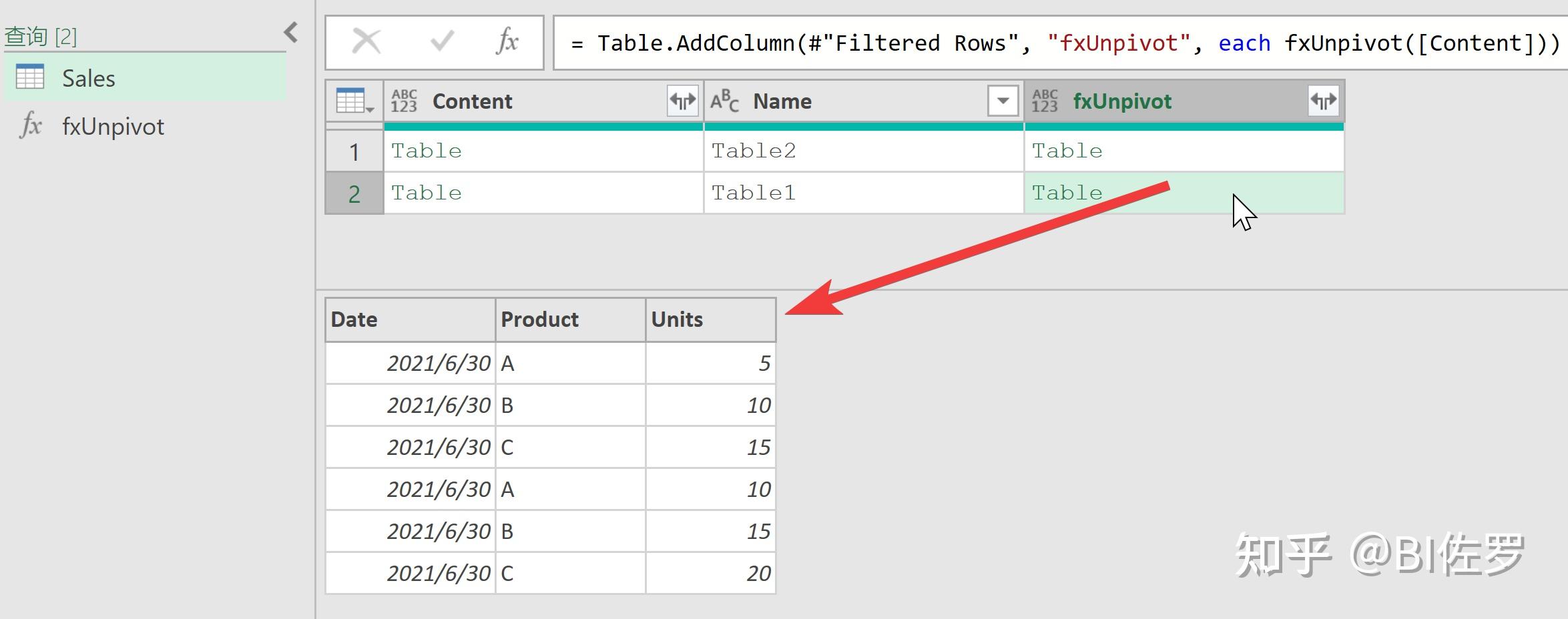Select the Content column header

[x=543, y=101]
